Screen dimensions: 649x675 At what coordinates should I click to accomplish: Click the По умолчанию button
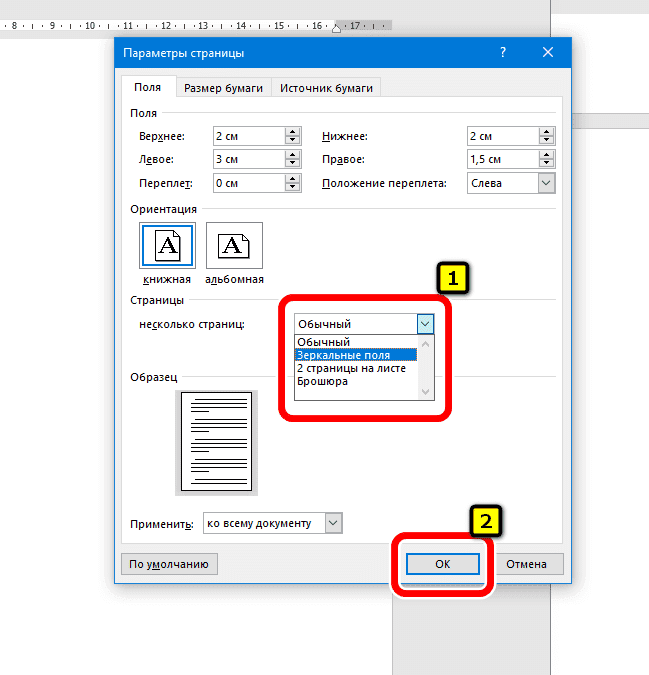coord(169,564)
